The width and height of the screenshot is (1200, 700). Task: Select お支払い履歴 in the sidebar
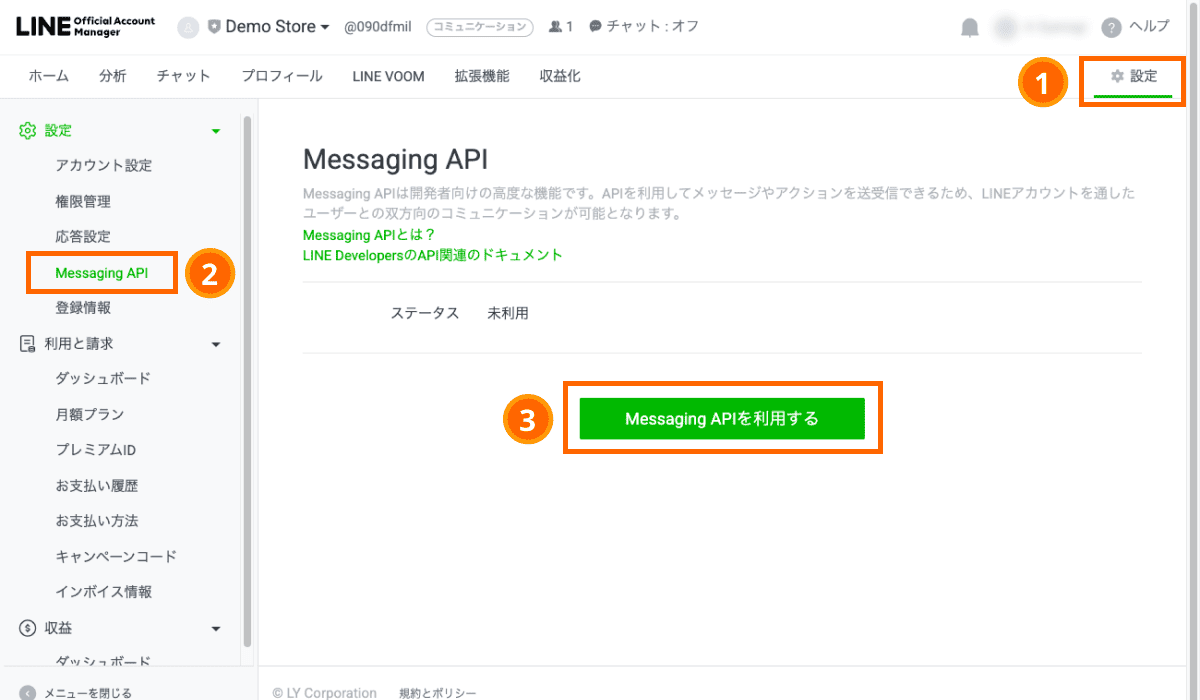[97, 486]
